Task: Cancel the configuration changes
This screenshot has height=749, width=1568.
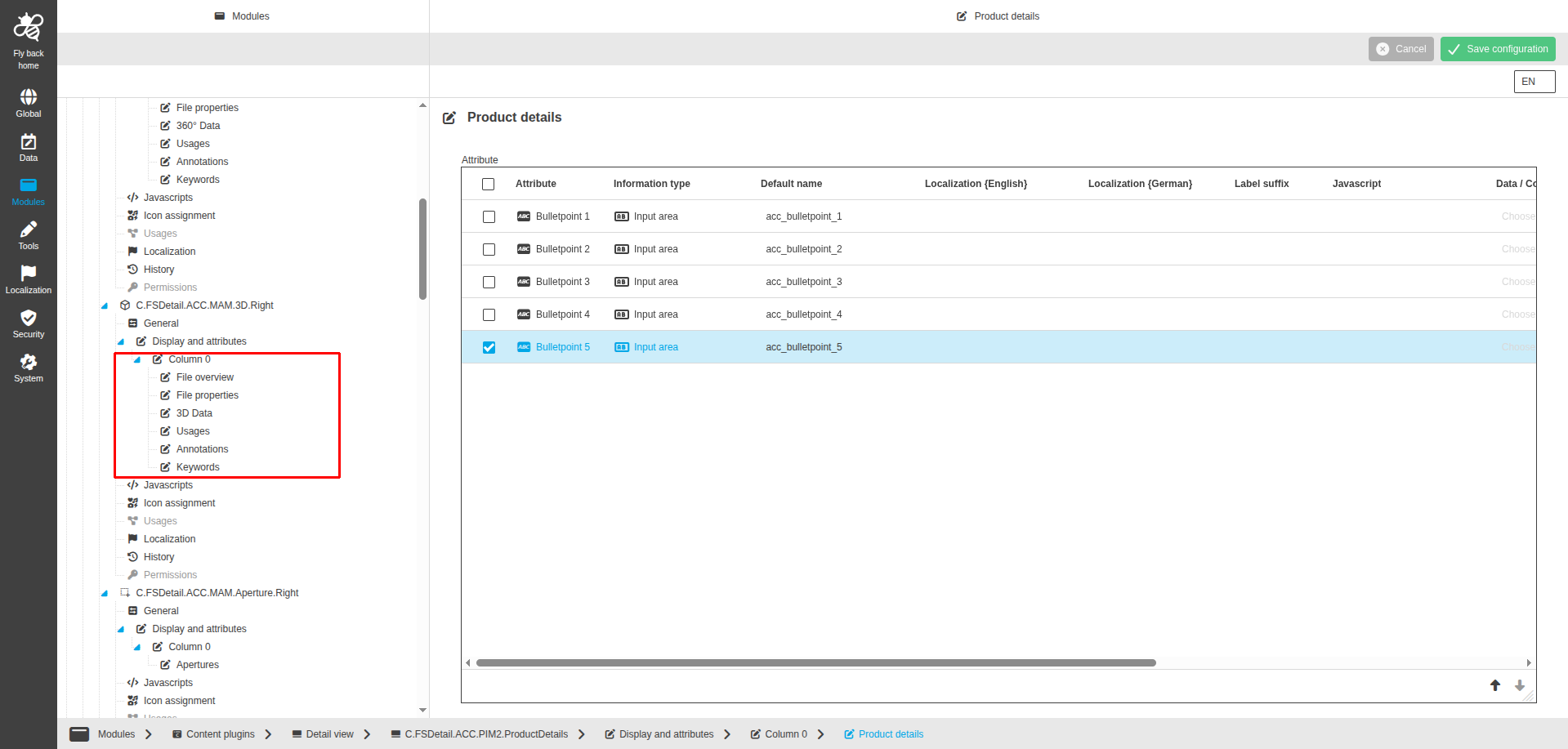Action: pyautogui.click(x=1401, y=49)
